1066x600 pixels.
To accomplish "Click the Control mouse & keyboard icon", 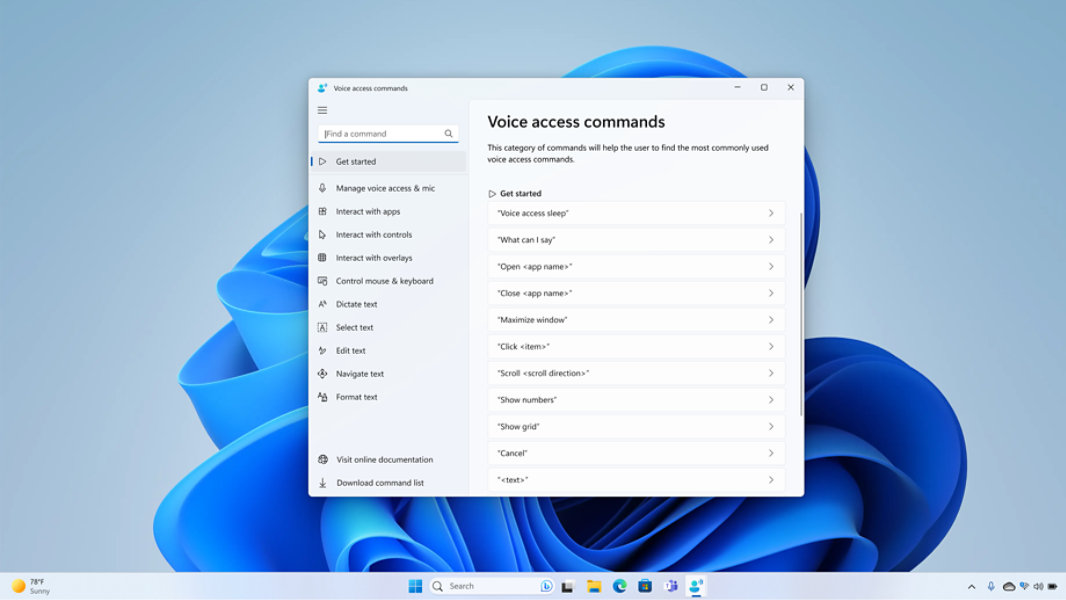I will pos(322,281).
